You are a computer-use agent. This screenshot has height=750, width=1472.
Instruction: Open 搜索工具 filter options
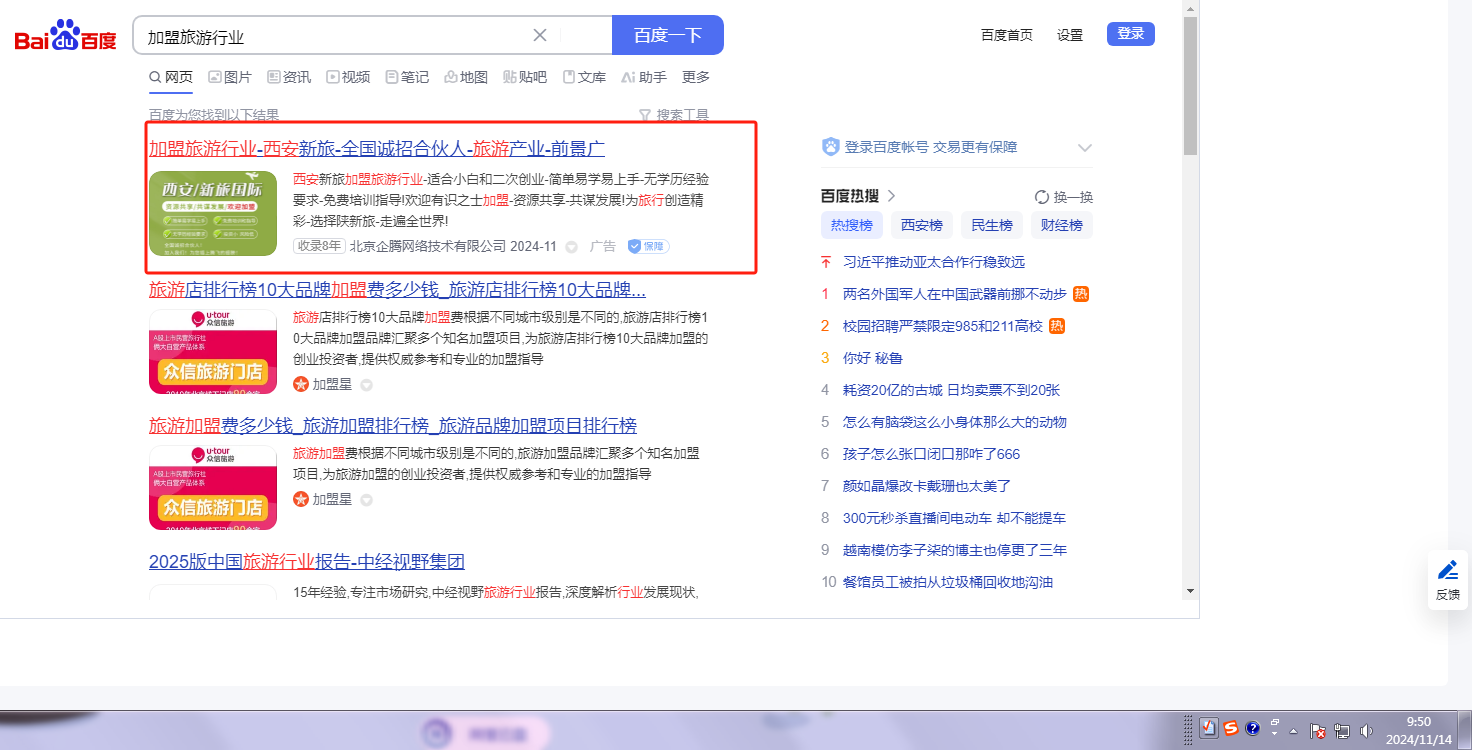pyautogui.click(x=674, y=115)
